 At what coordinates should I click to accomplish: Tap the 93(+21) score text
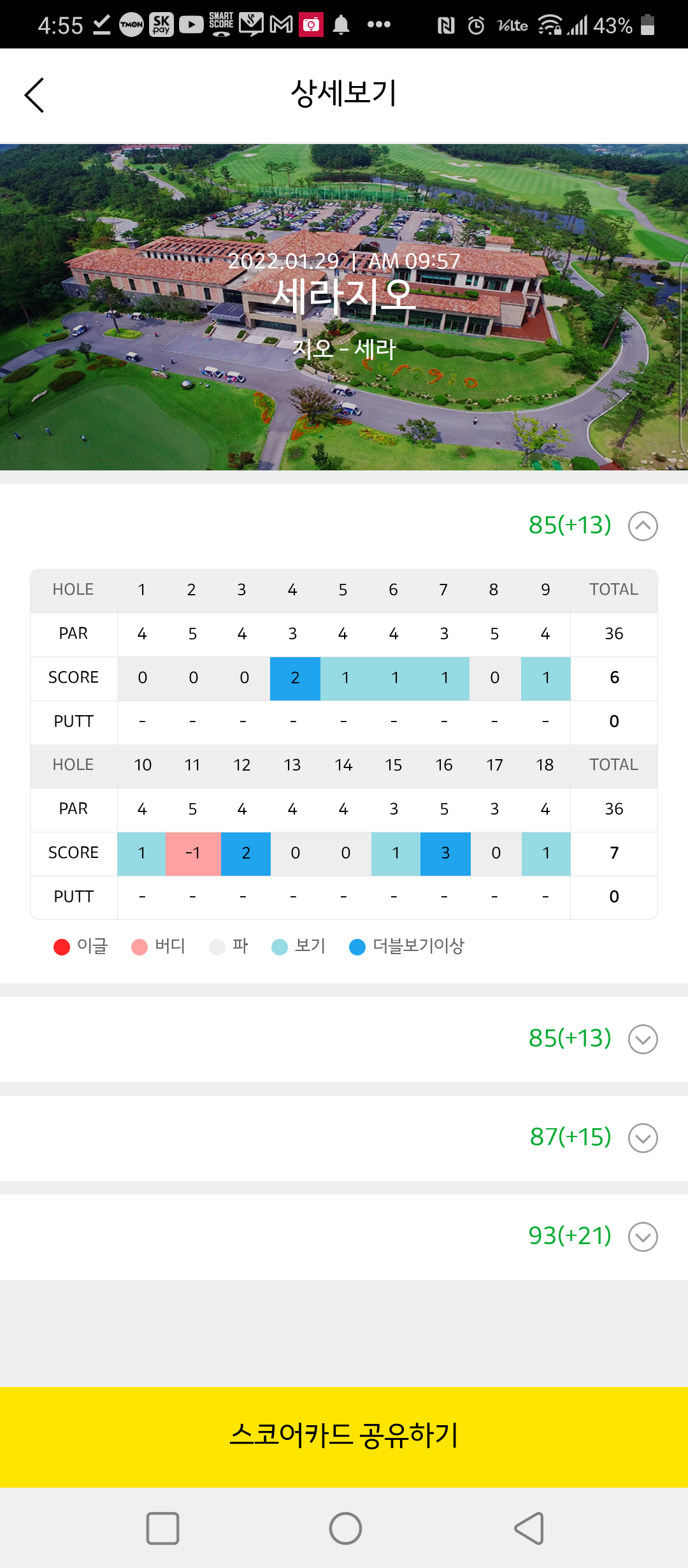coord(570,1236)
